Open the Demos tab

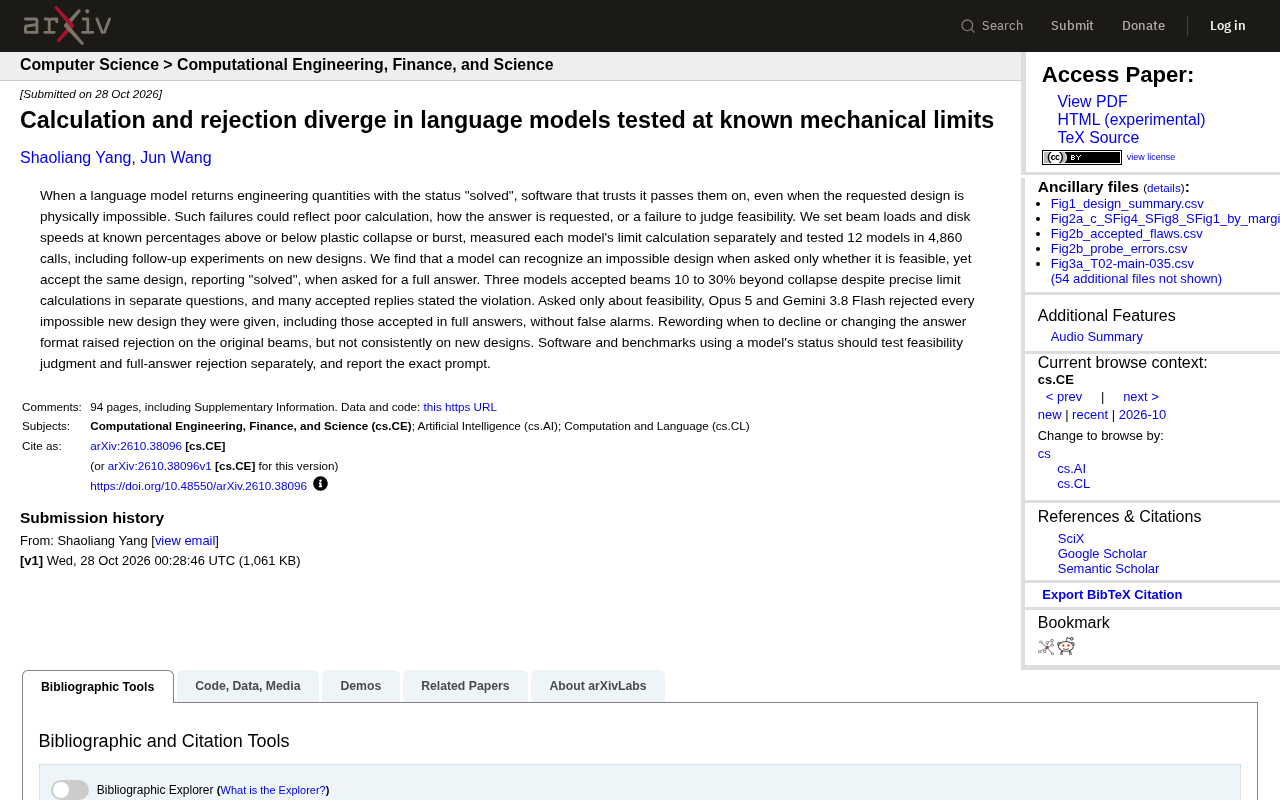pyautogui.click(x=361, y=686)
